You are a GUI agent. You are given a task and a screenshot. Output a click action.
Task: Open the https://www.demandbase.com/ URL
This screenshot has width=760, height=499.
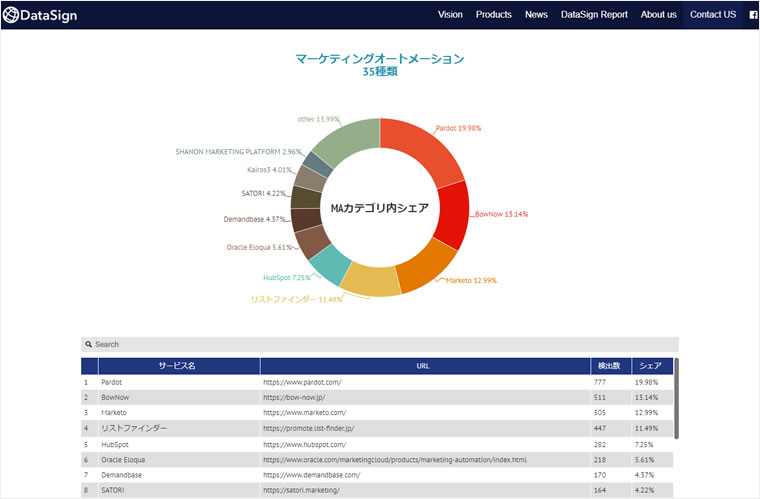coord(312,475)
